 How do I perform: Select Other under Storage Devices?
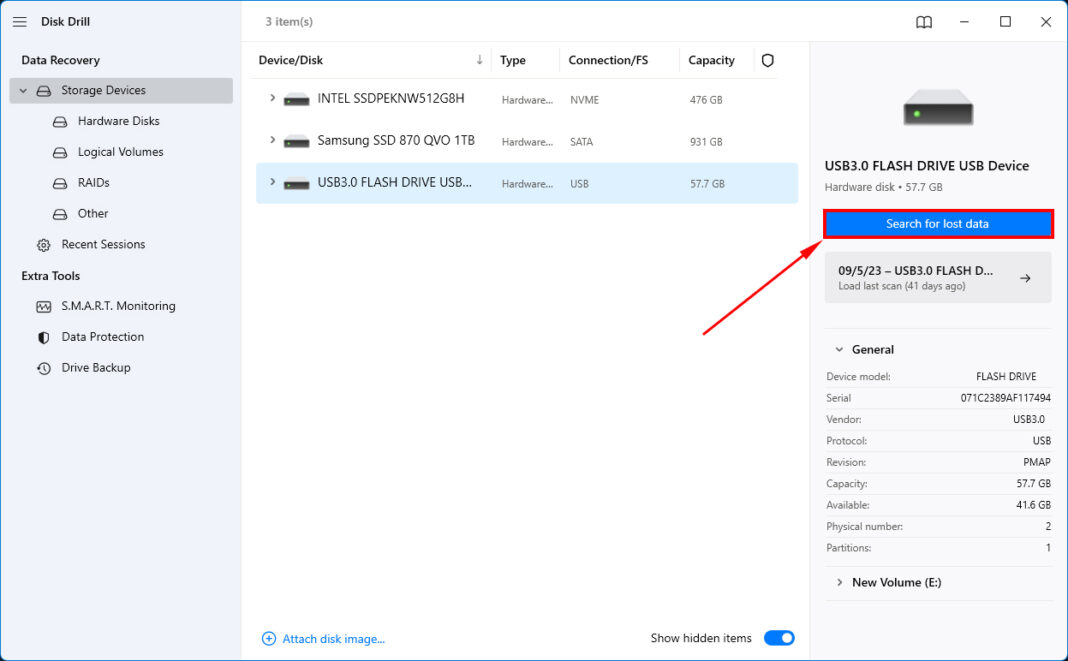click(x=92, y=213)
